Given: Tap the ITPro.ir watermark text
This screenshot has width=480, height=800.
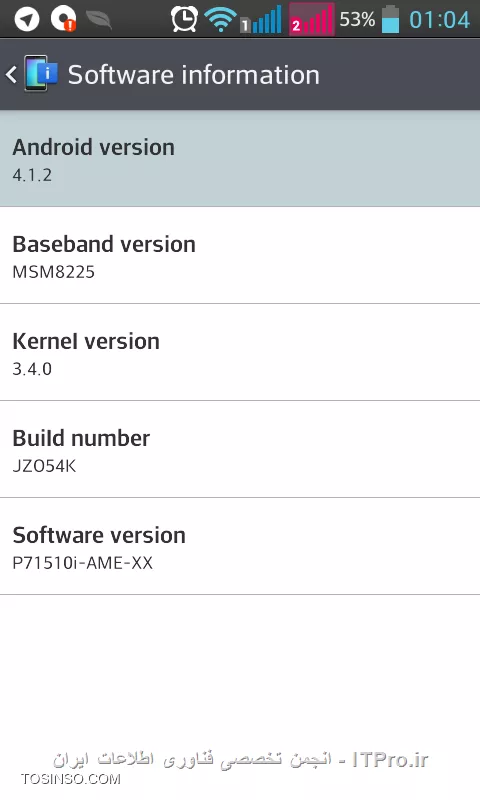Looking at the screenshot, I should tap(390, 760).
